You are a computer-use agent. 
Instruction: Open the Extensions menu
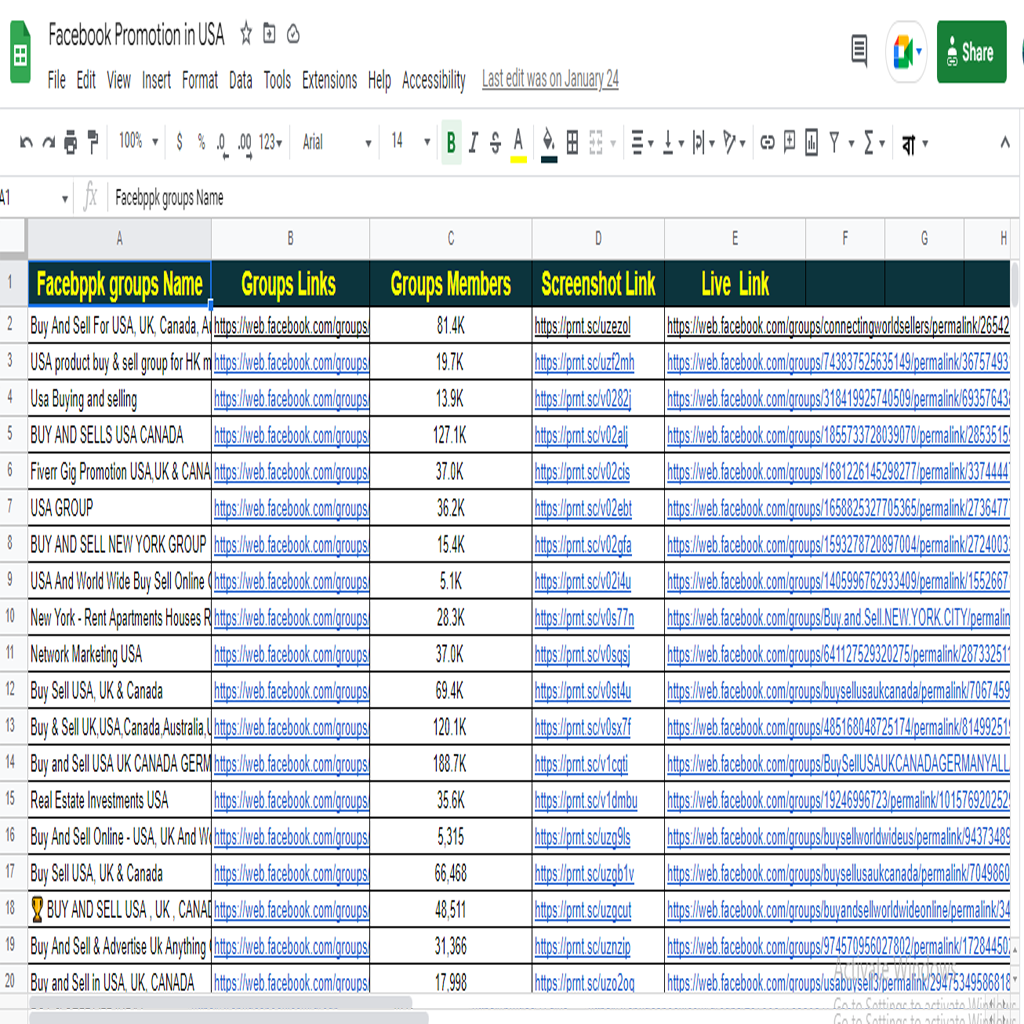[329, 80]
